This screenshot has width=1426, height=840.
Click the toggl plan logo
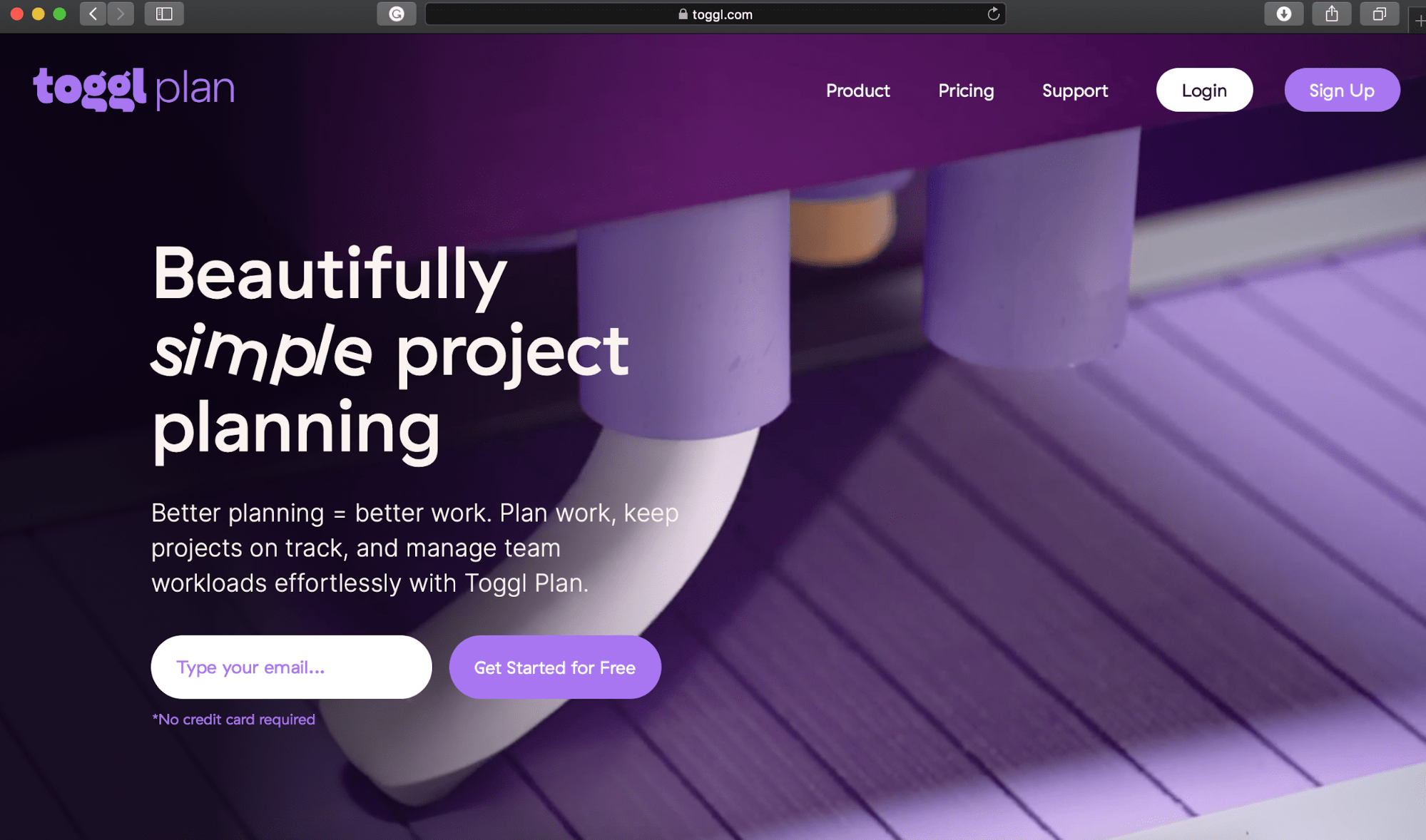(x=134, y=89)
